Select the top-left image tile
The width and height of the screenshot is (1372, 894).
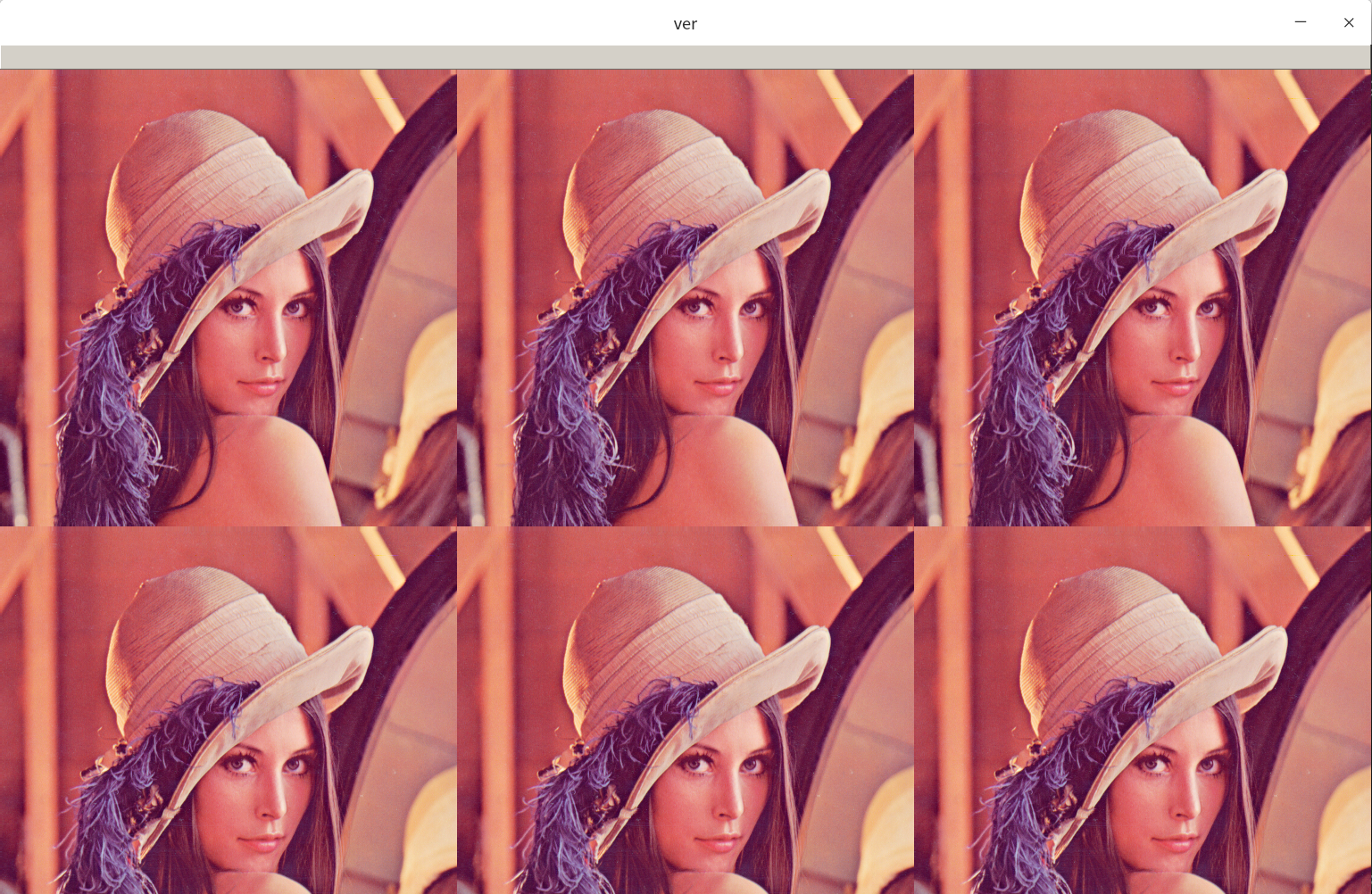pyautogui.click(x=229, y=297)
